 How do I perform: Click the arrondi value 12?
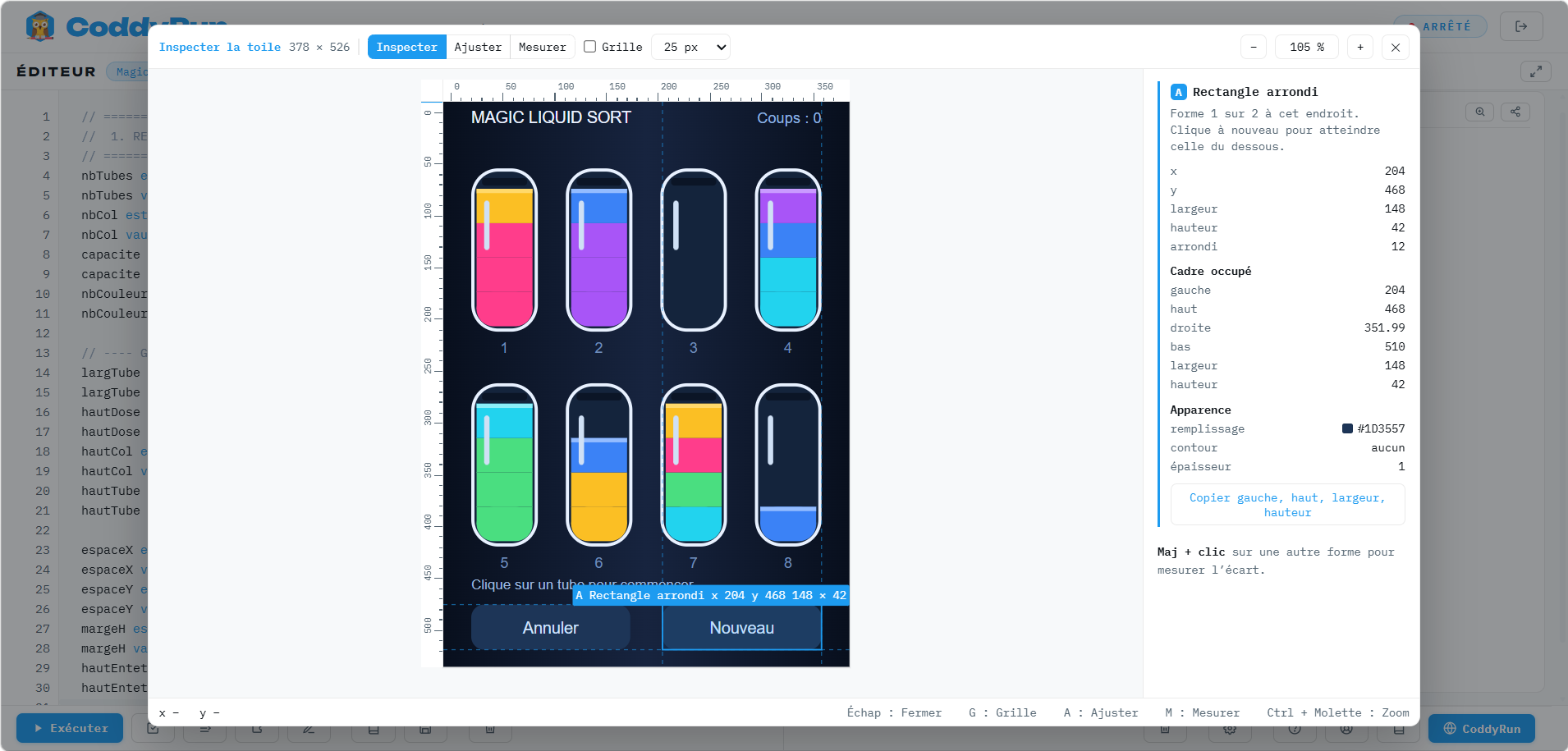click(x=1398, y=246)
